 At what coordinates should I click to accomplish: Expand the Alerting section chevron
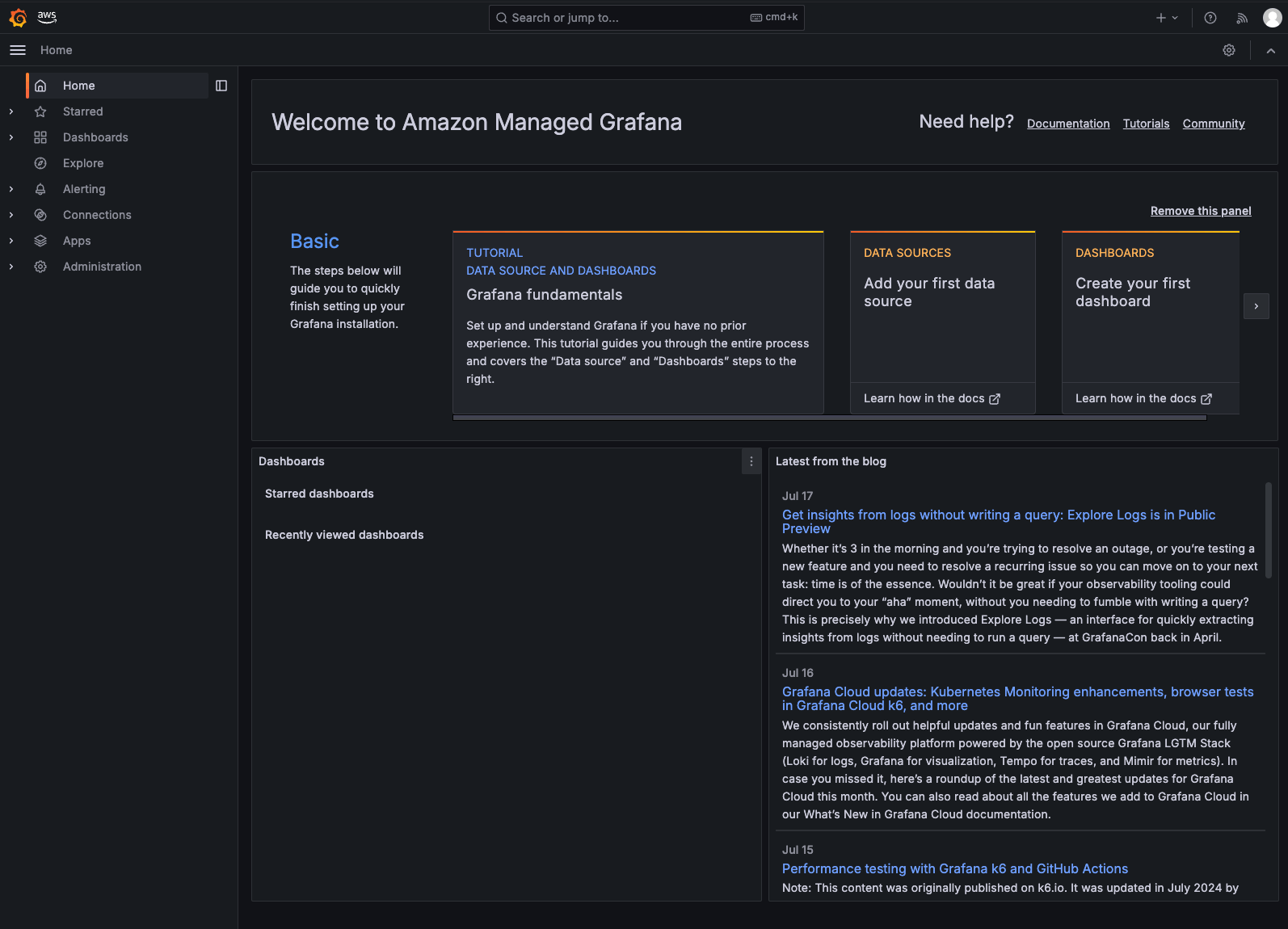click(x=11, y=189)
